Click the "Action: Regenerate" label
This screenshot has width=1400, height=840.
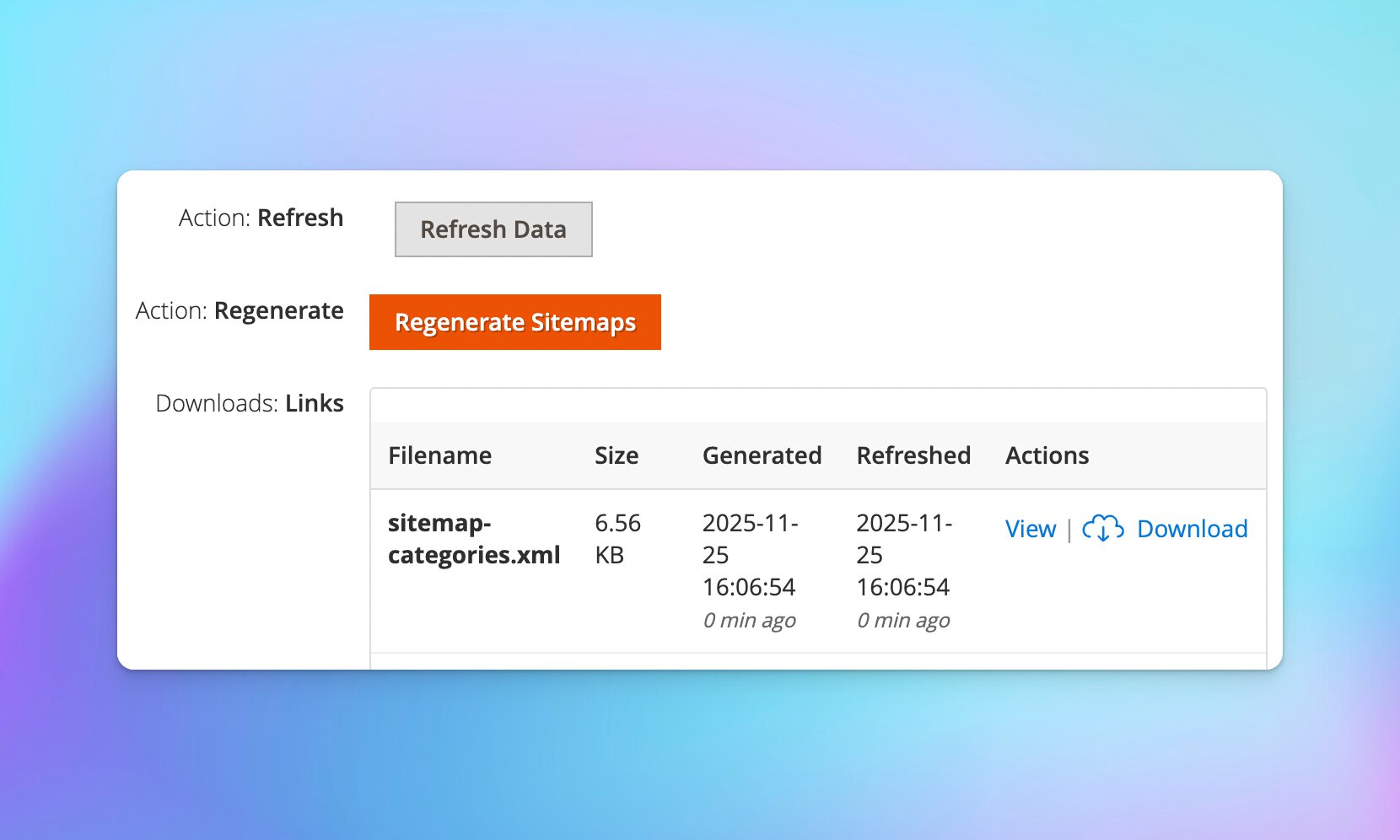coord(240,310)
